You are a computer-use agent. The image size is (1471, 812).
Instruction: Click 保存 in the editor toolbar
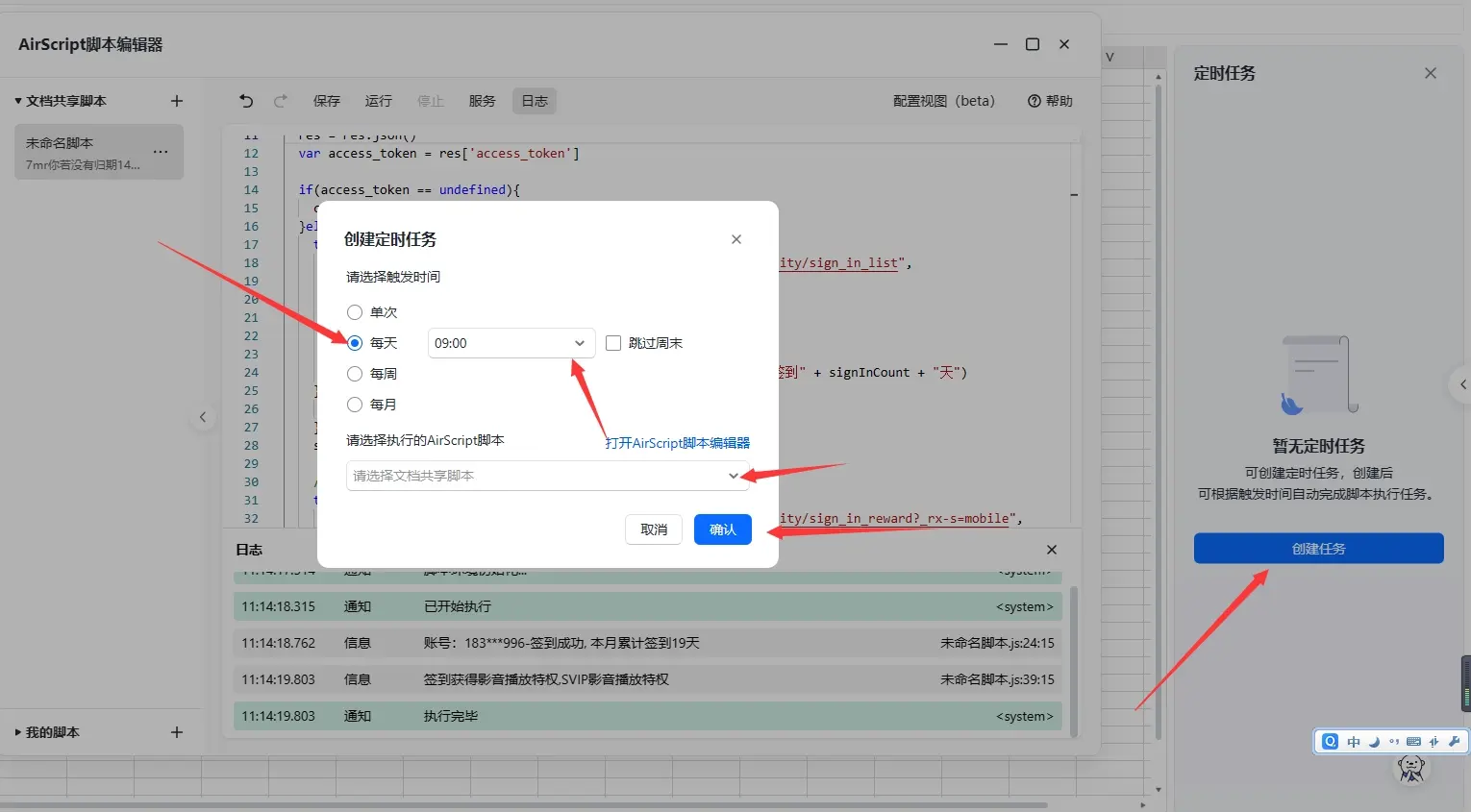(327, 101)
